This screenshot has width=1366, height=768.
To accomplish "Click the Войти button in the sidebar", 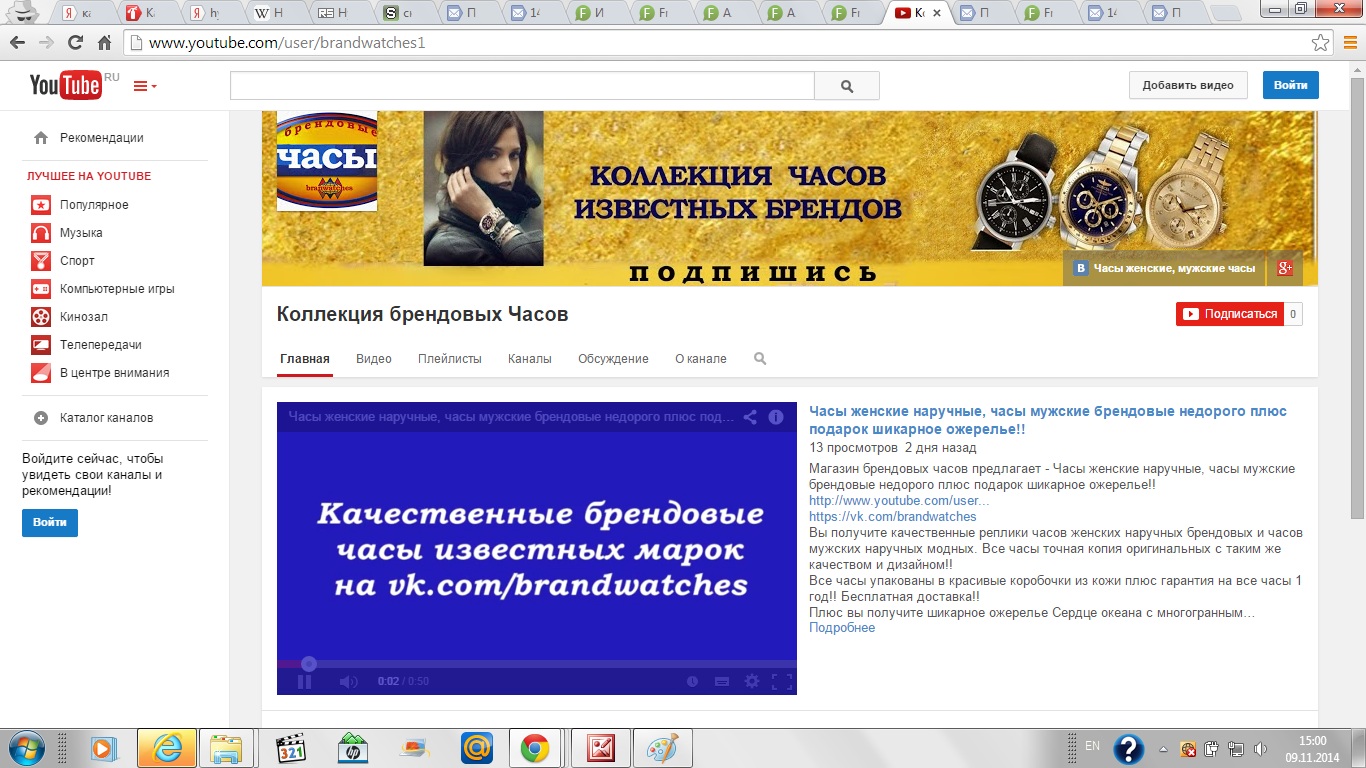I will point(50,522).
